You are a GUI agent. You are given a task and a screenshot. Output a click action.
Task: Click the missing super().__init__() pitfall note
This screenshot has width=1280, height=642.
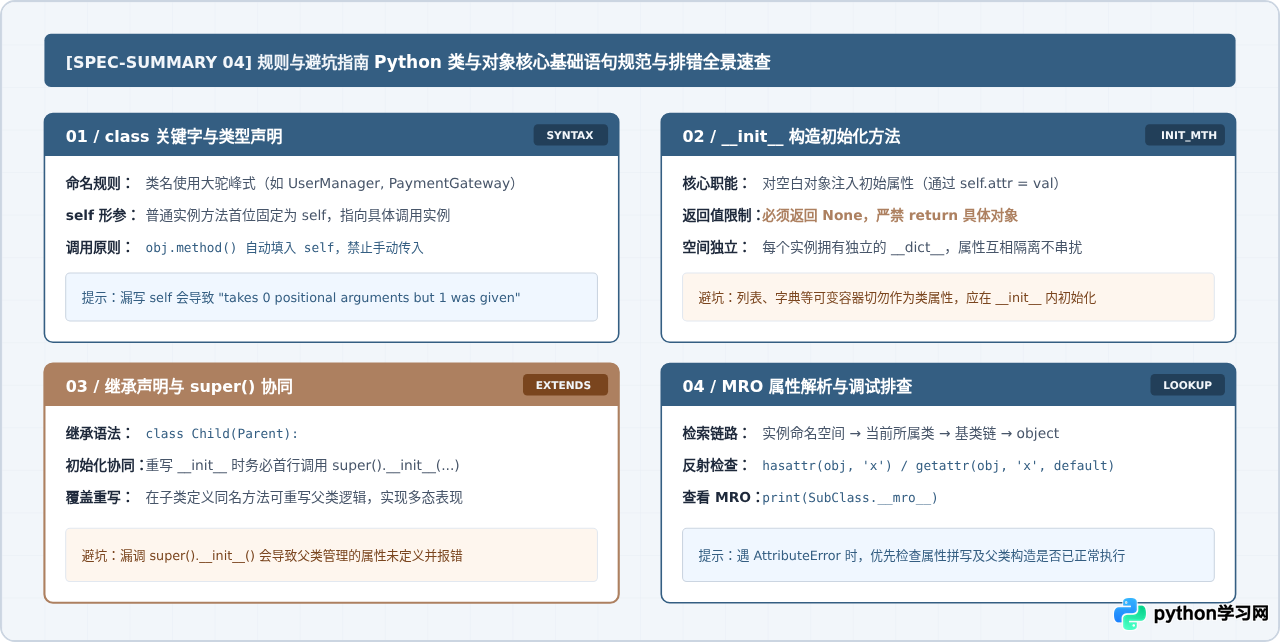(x=332, y=555)
